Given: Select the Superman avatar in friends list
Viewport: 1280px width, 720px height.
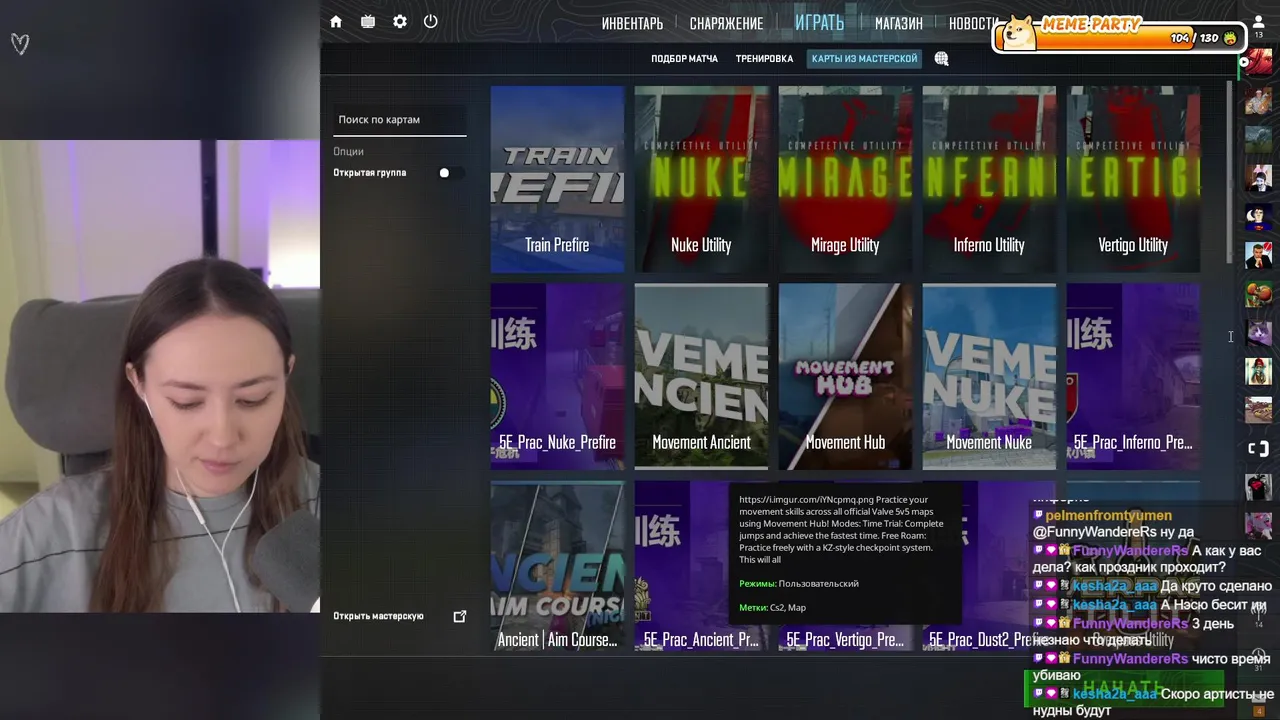Looking at the screenshot, I should tap(1258, 217).
